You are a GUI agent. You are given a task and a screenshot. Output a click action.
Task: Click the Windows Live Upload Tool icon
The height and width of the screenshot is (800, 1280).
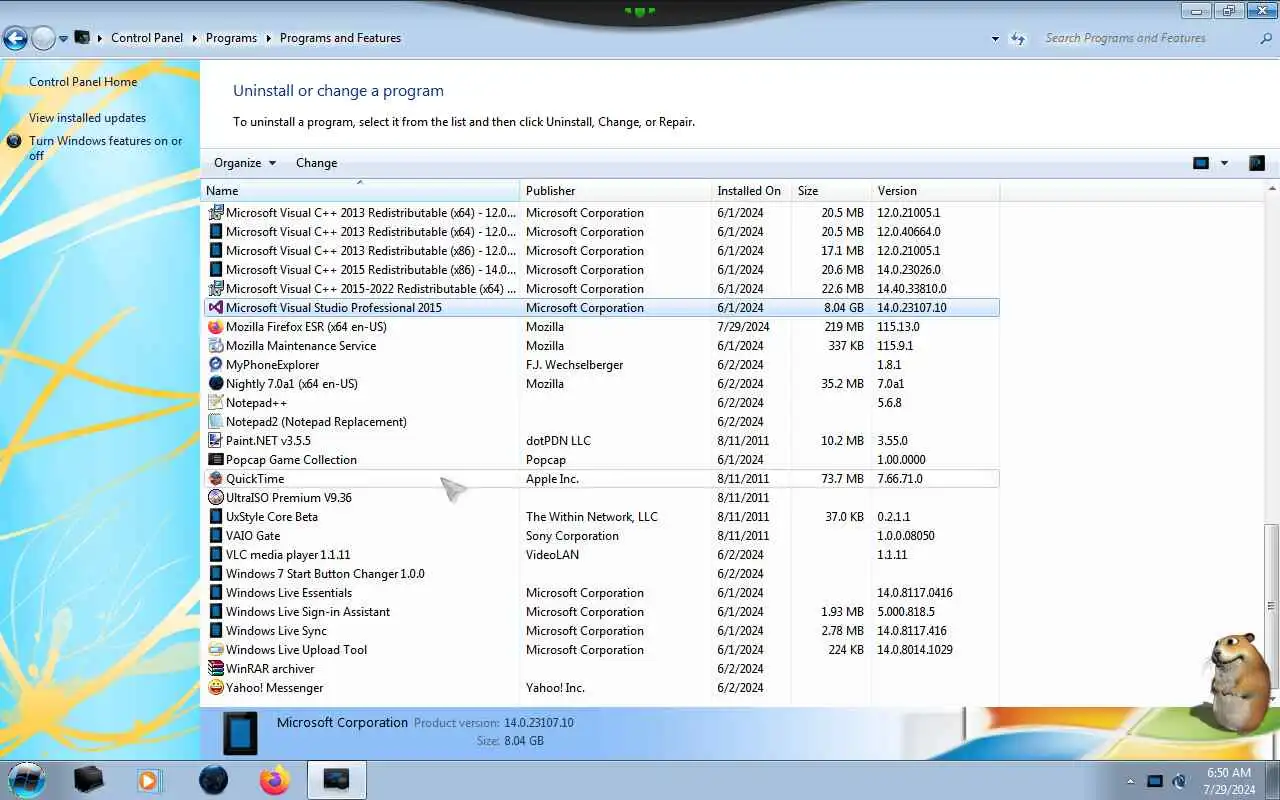(x=216, y=650)
